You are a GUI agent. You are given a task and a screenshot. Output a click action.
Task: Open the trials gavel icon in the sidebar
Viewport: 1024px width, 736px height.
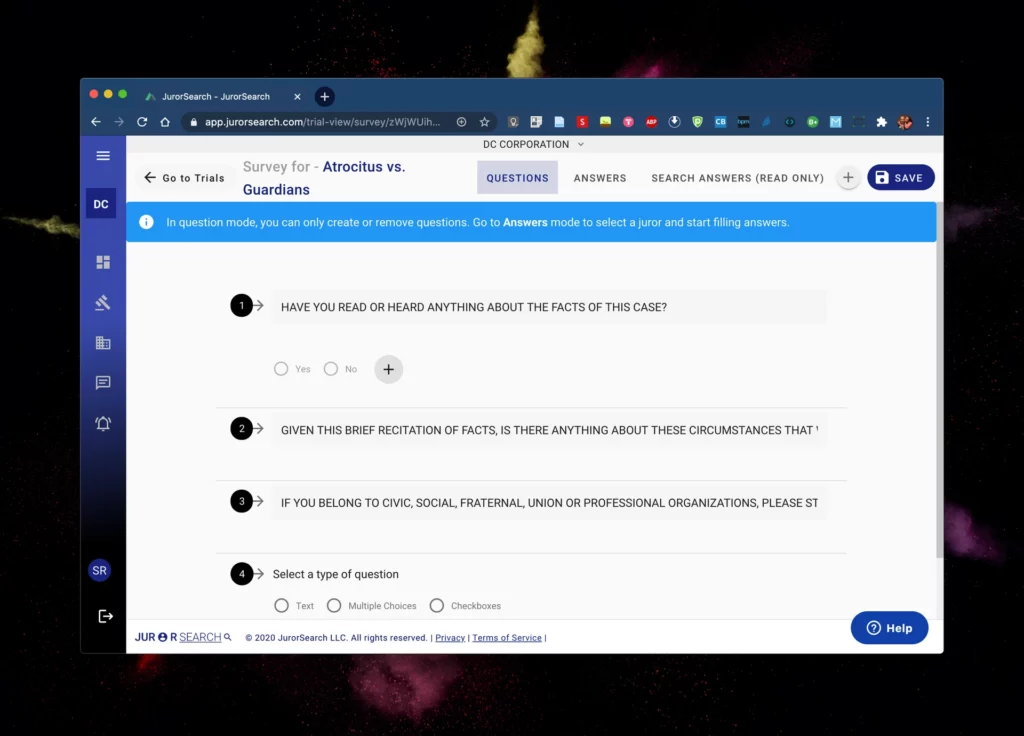pyautogui.click(x=103, y=302)
